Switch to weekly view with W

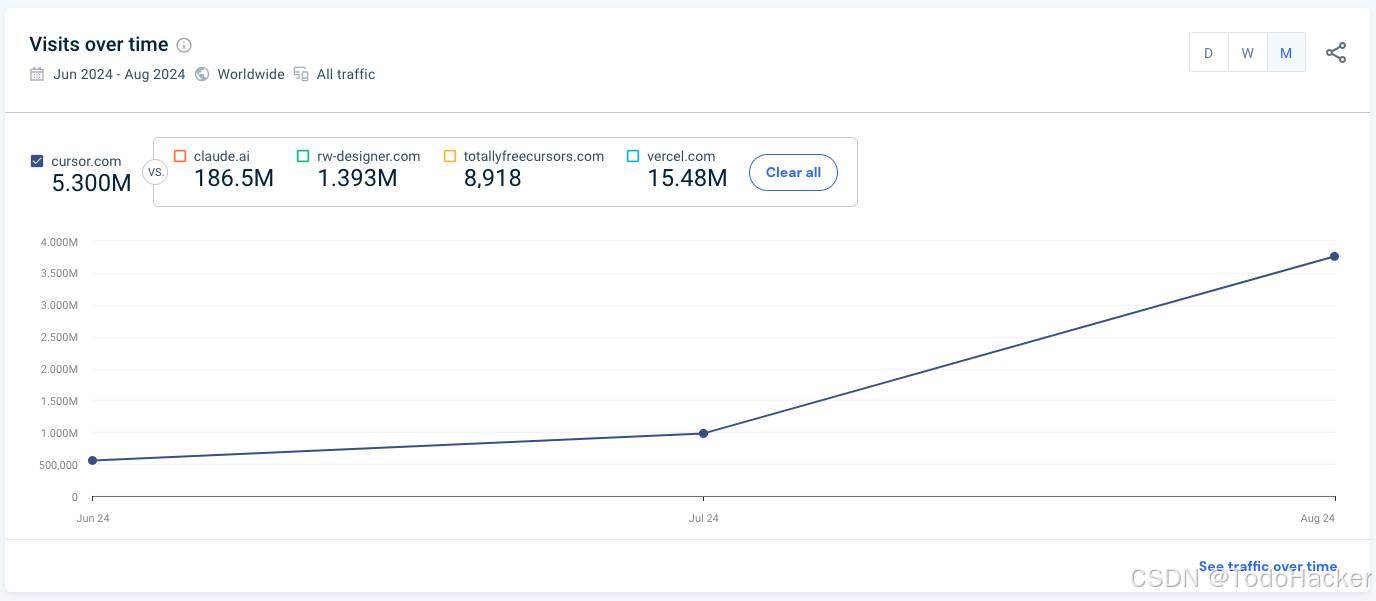coord(1247,53)
